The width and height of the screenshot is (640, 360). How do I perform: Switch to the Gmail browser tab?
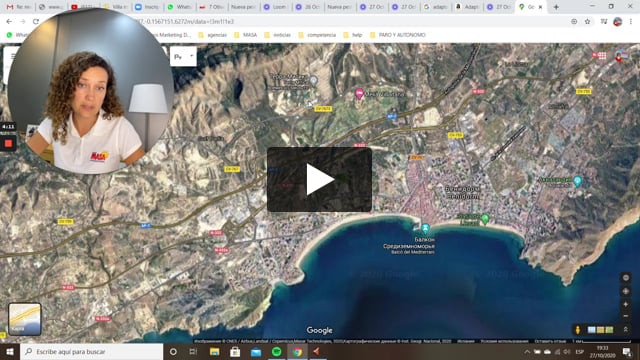tap(18, 7)
